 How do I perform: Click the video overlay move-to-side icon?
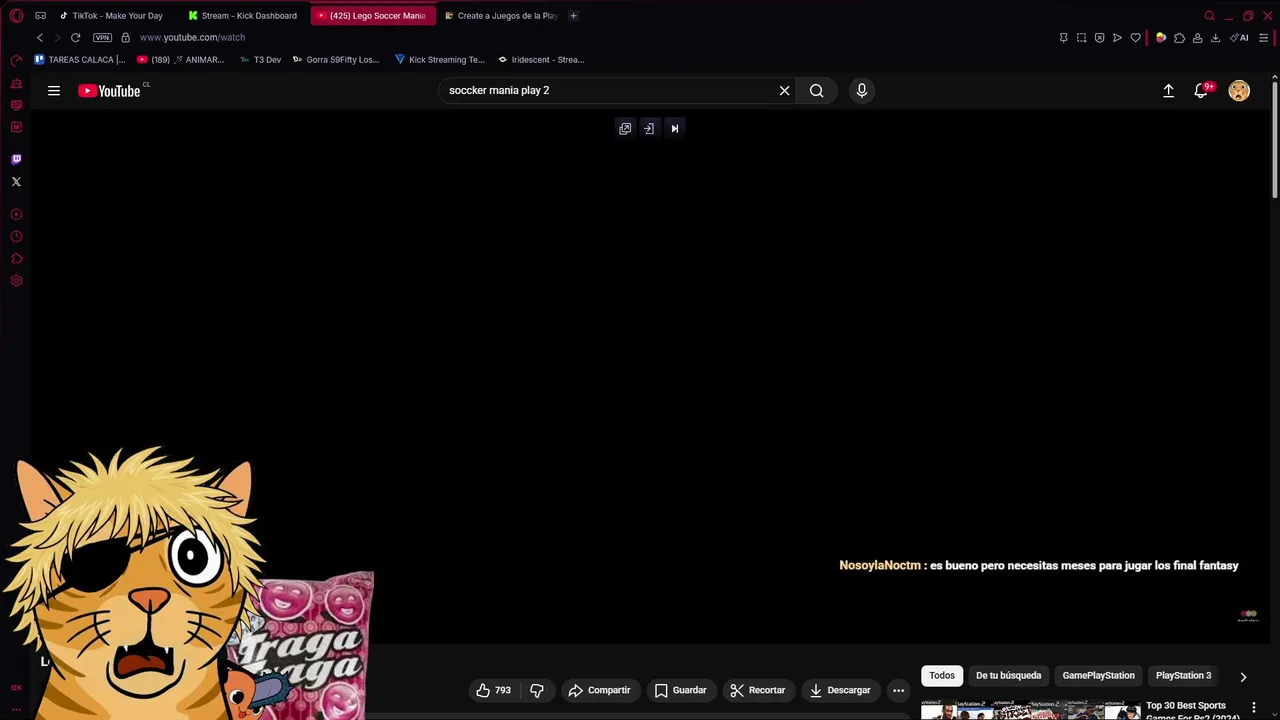[649, 129]
